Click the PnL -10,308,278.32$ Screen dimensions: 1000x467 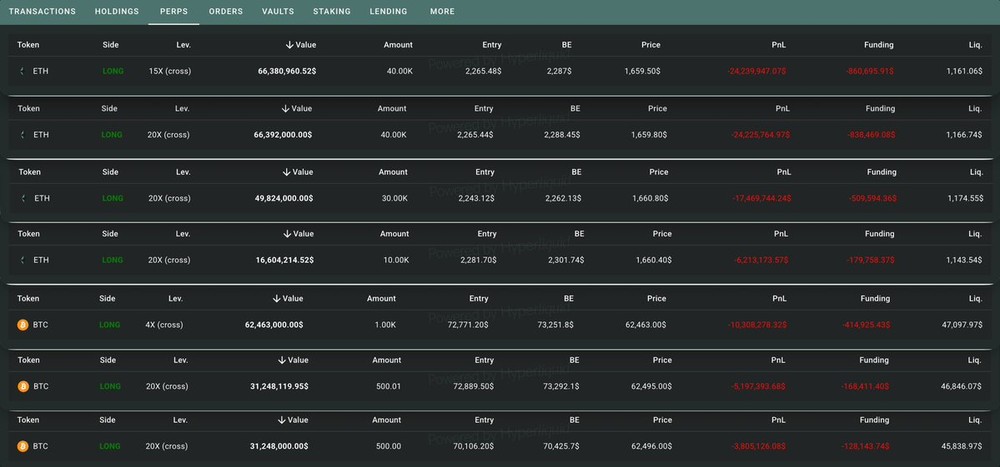(x=758, y=325)
